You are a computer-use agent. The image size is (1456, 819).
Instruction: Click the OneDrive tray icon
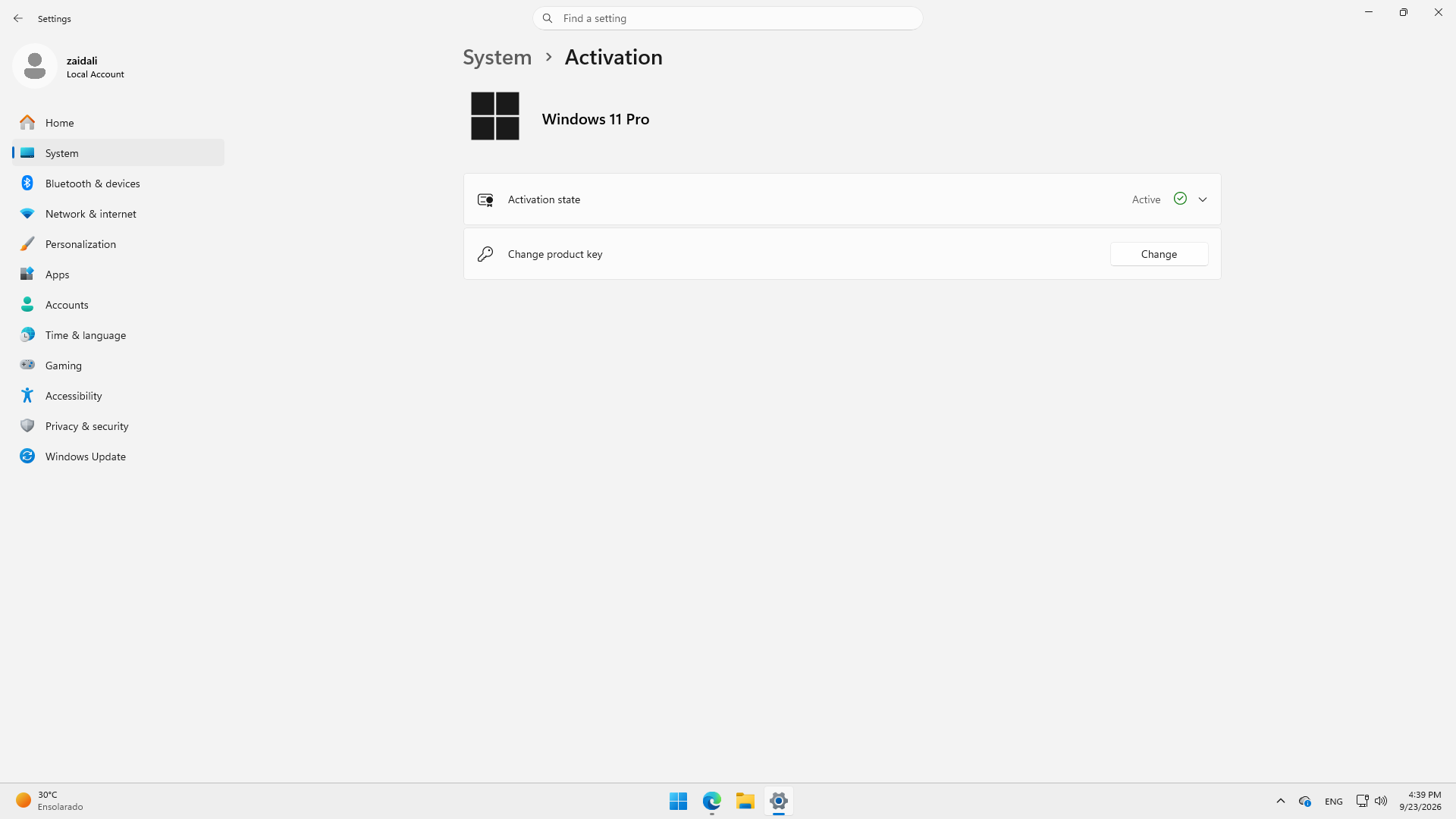1304,801
